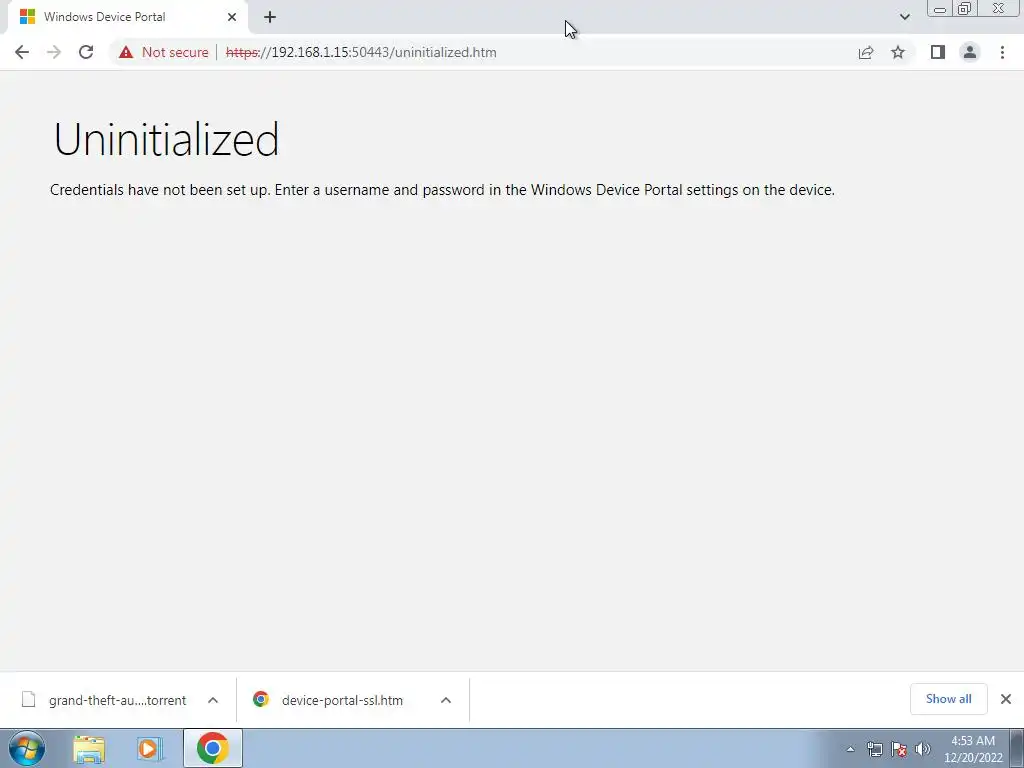Bookmark this page with the star icon
Image resolution: width=1024 pixels, height=768 pixels.
click(x=898, y=52)
